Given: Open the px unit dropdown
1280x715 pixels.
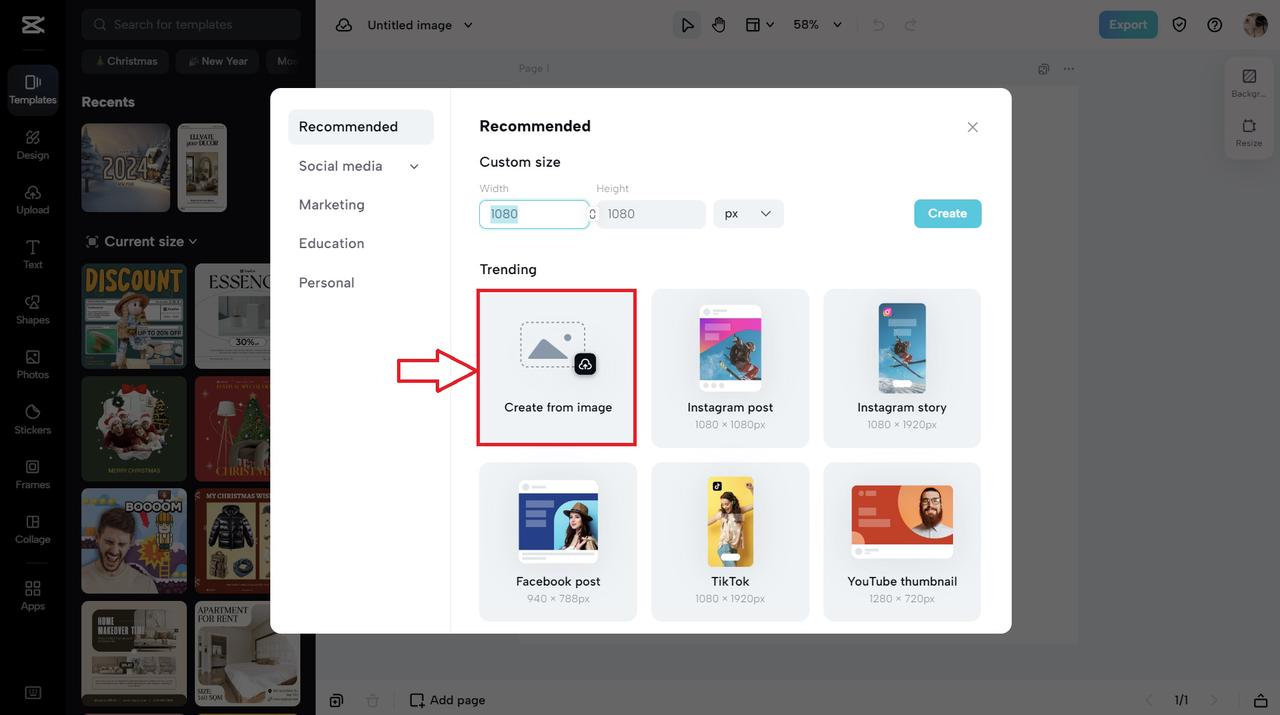Looking at the screenshot, I should (748, 214).
